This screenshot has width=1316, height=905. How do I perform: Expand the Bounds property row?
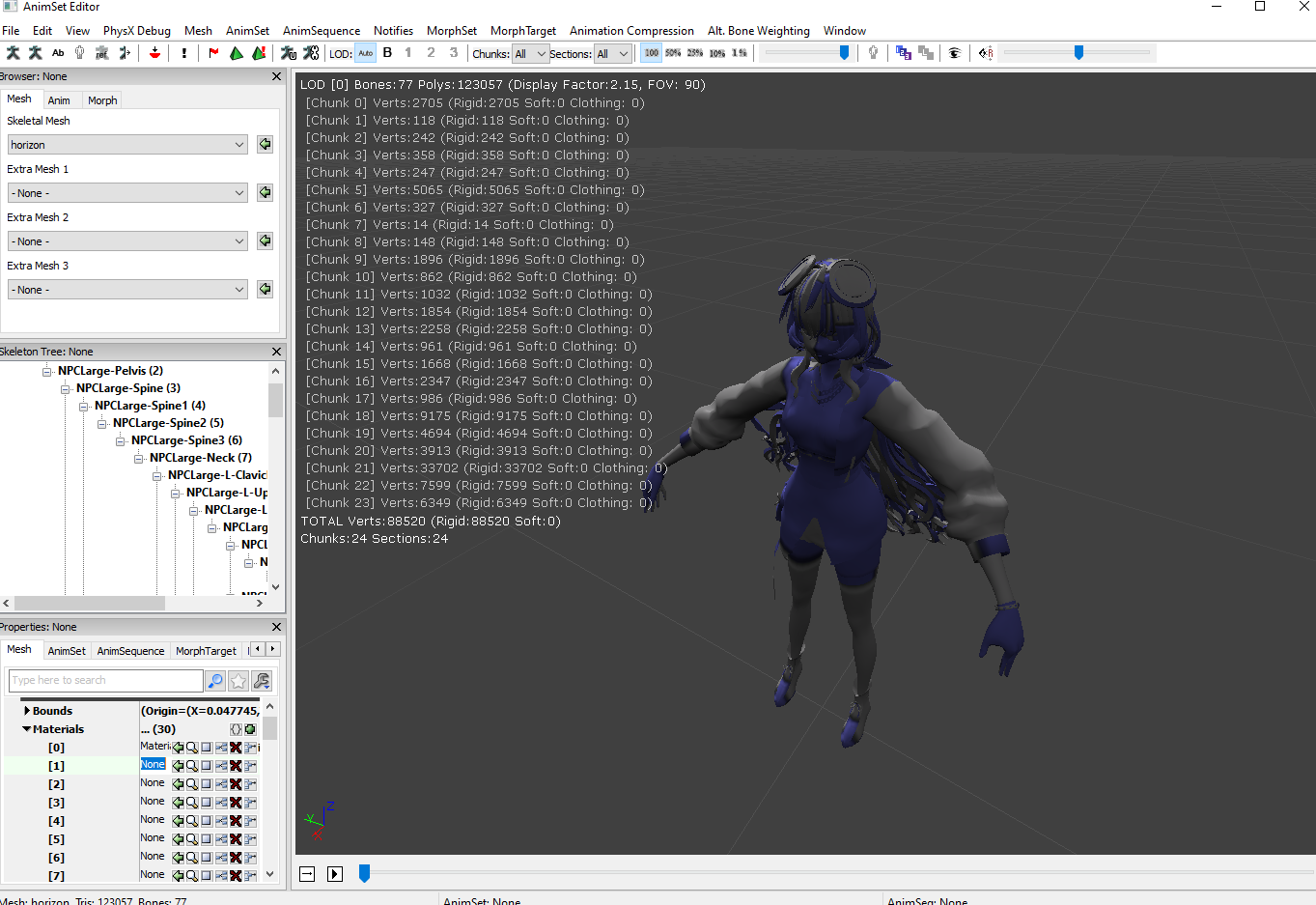[x=27, y=711]
